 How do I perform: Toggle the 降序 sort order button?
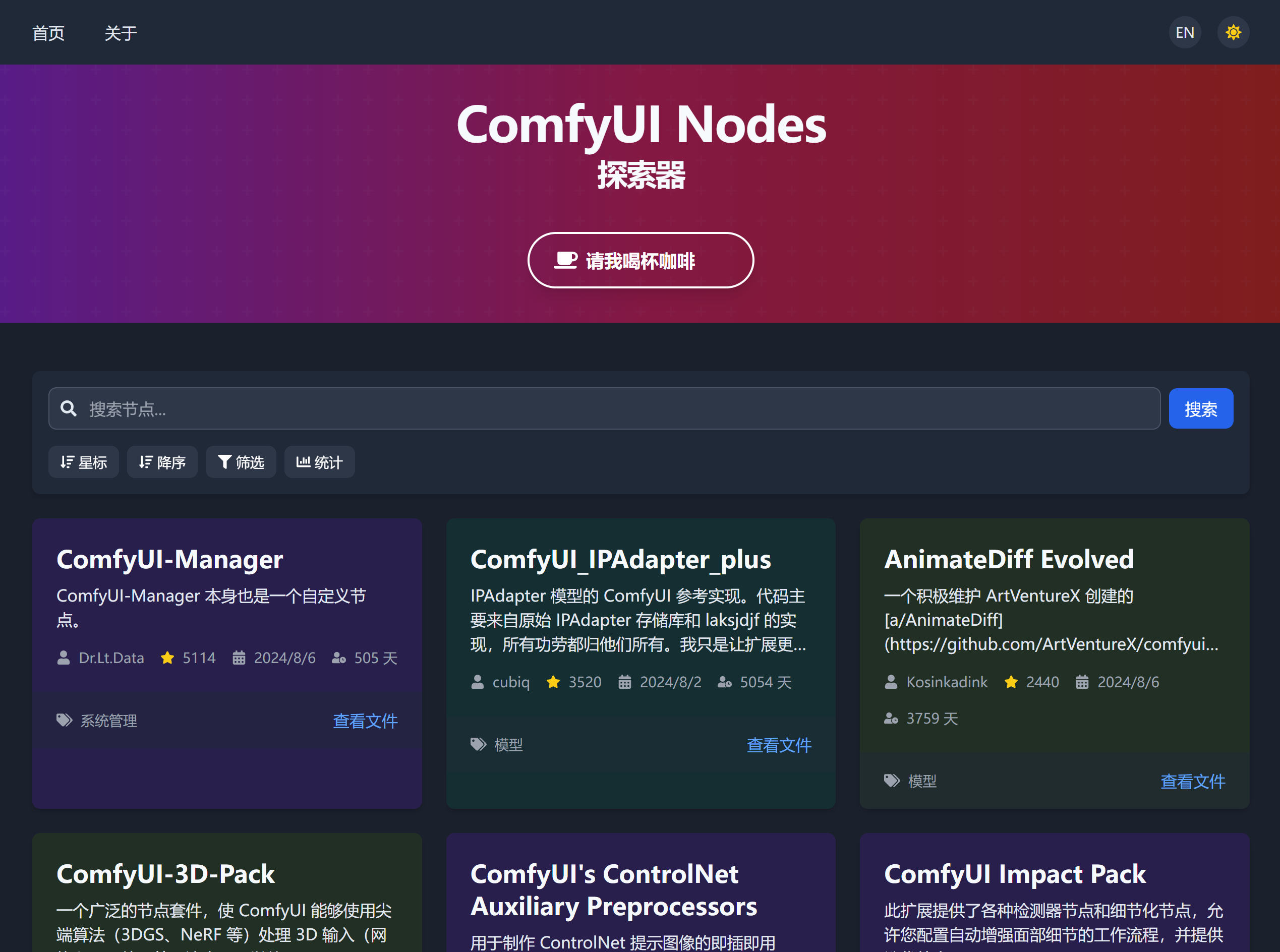(x=162, y=462)
